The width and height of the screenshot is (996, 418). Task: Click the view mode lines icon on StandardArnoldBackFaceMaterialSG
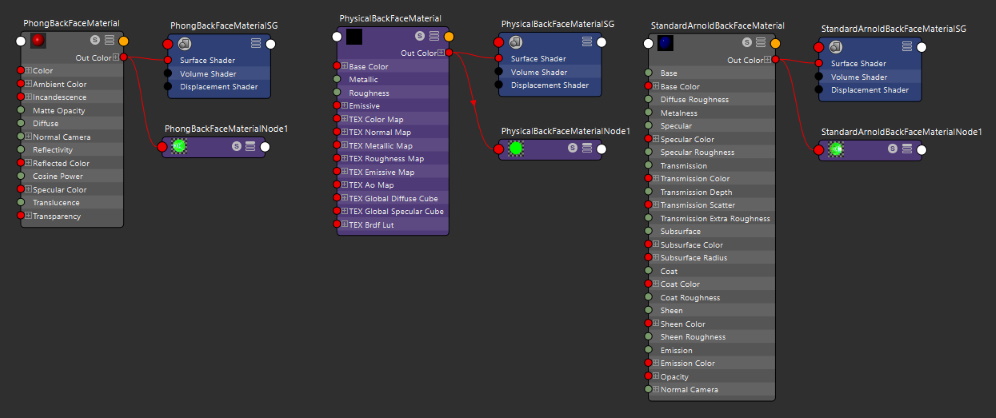coord(907,46)
